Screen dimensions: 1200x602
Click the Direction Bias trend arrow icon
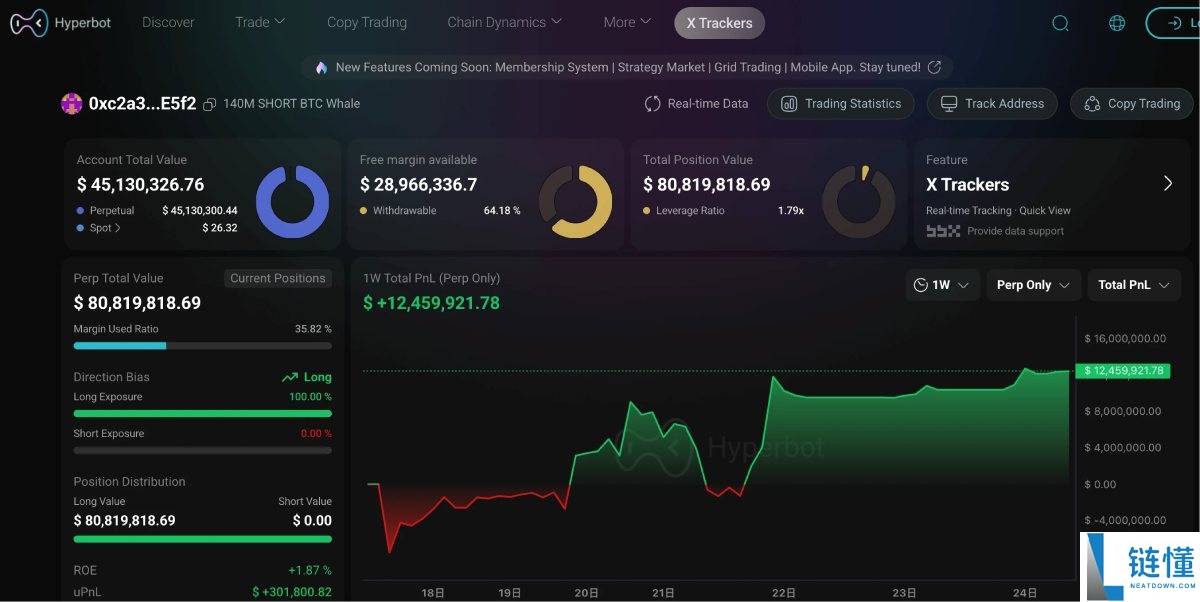pyautogui.click(x=290, y=377)
